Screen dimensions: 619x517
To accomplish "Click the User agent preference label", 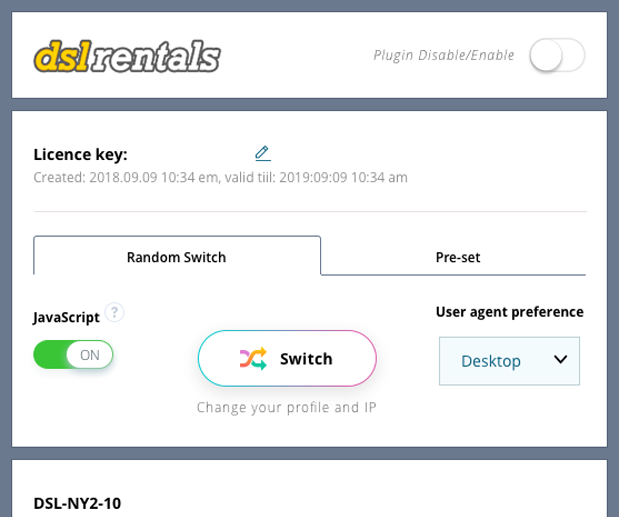I will [x=510, y=312].
